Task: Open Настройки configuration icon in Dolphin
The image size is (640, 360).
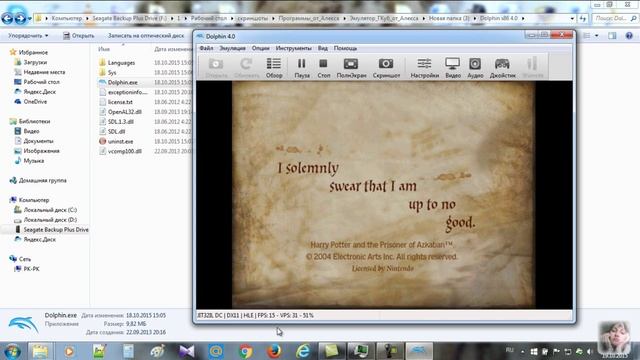Action: coord(424,68)
